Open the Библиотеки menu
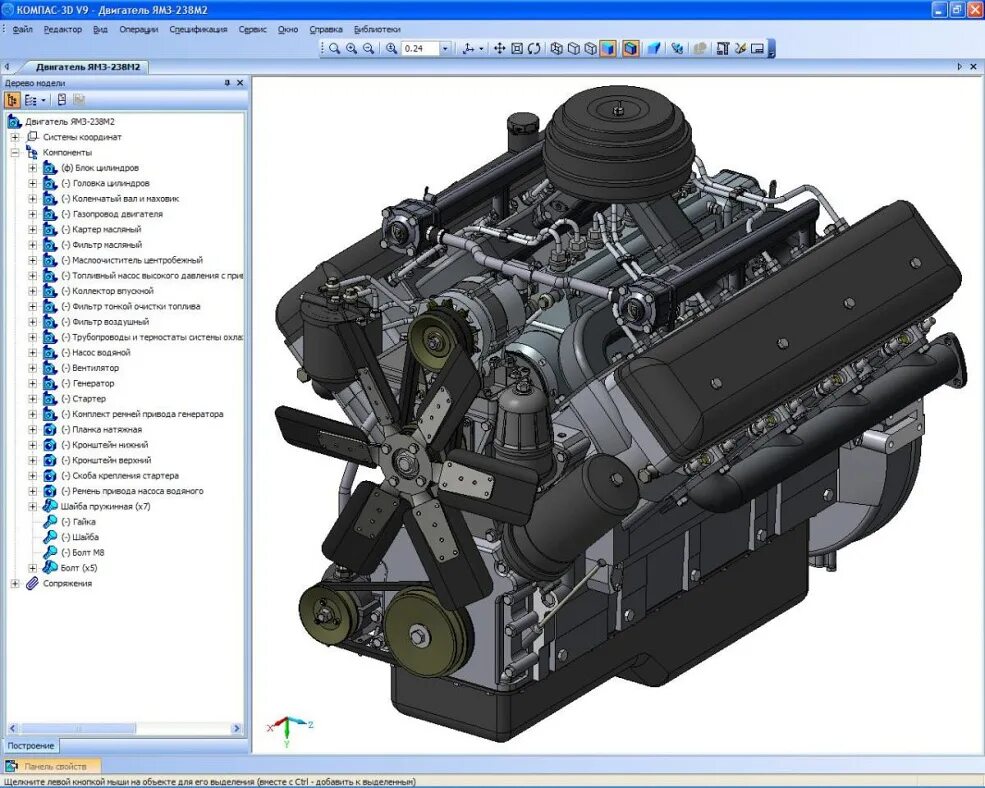 [377, 30]
